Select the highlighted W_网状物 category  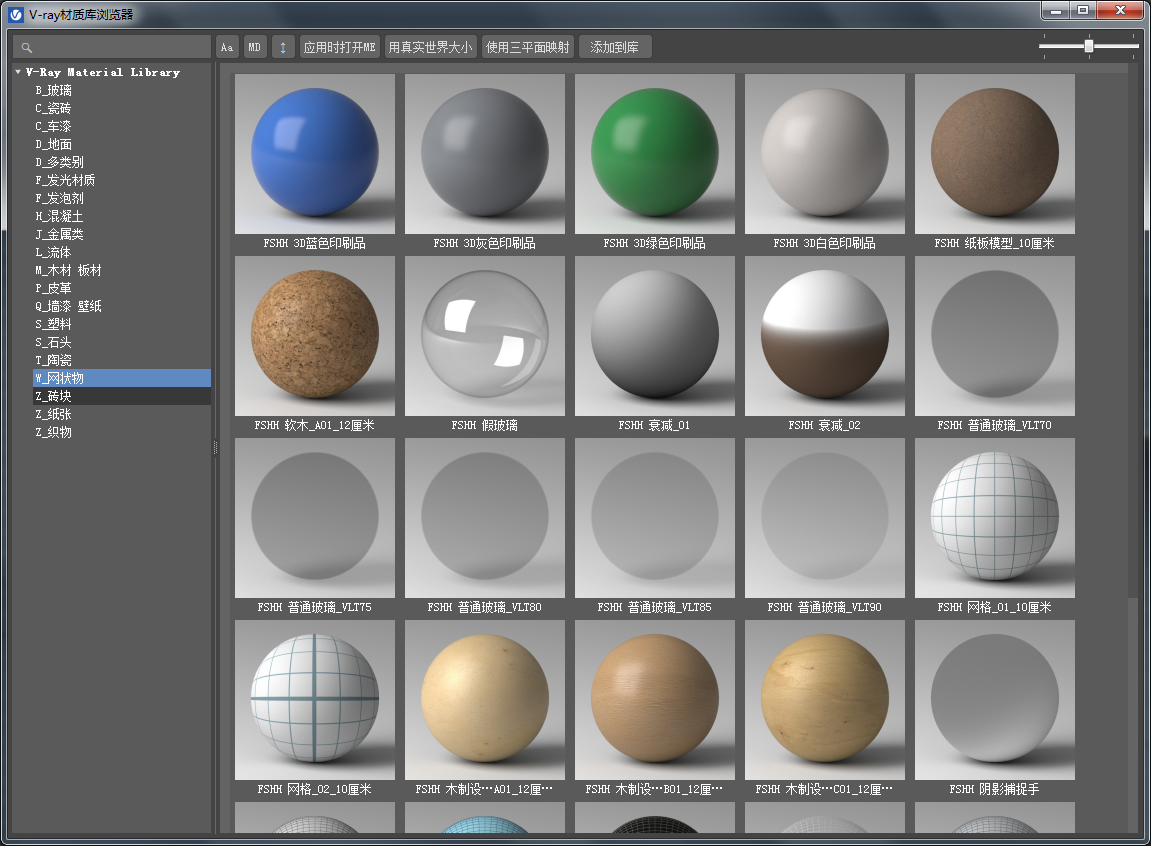pos(122,378)
